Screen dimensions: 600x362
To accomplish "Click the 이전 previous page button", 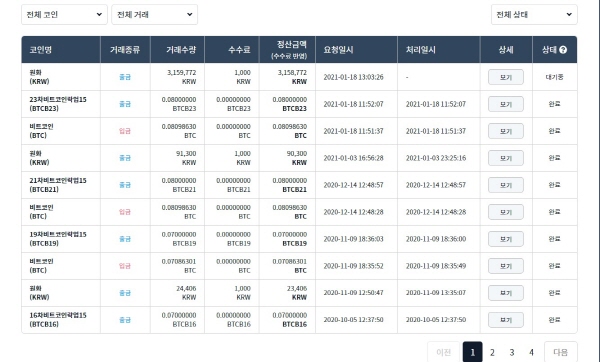I will tap(443, 352).
